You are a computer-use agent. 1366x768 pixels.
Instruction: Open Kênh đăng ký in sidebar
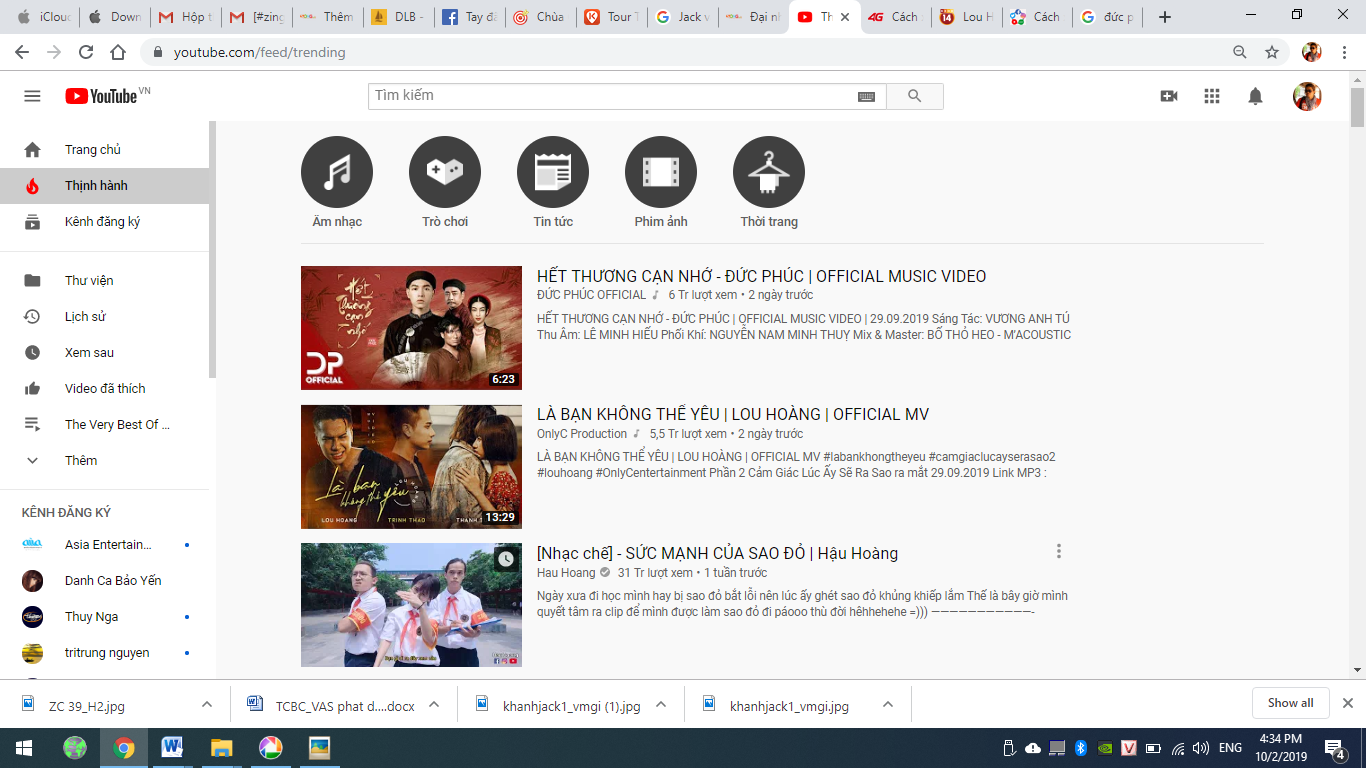pos(102,221)
